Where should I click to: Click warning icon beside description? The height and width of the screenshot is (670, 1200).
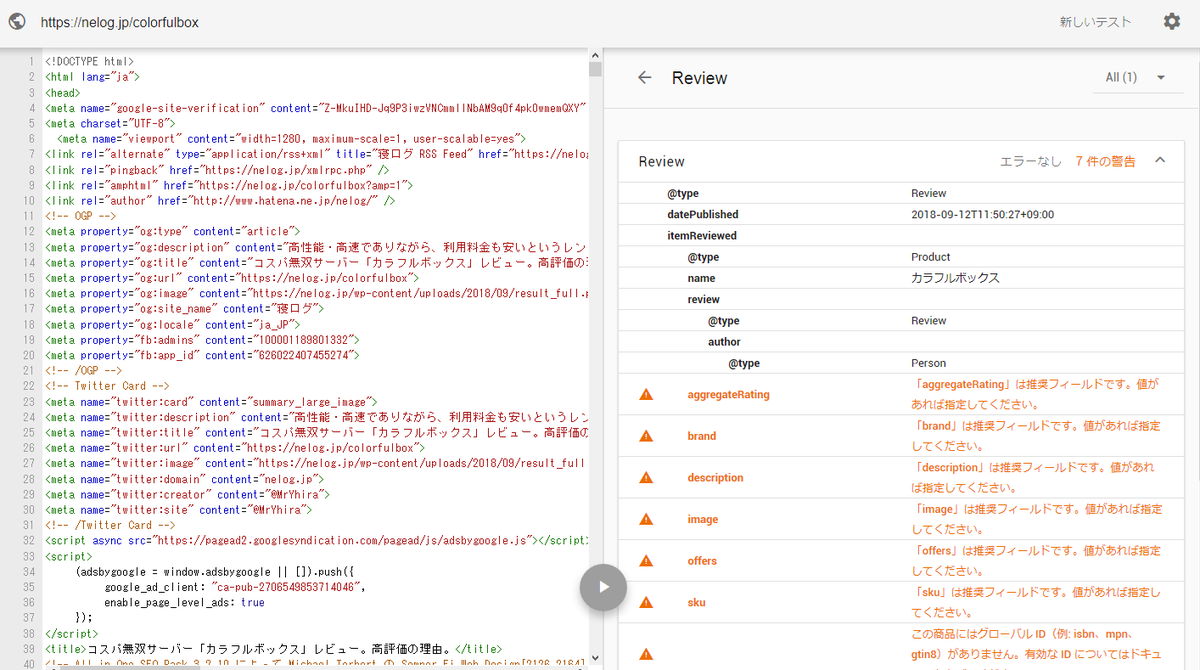click(x=646, y=478)
